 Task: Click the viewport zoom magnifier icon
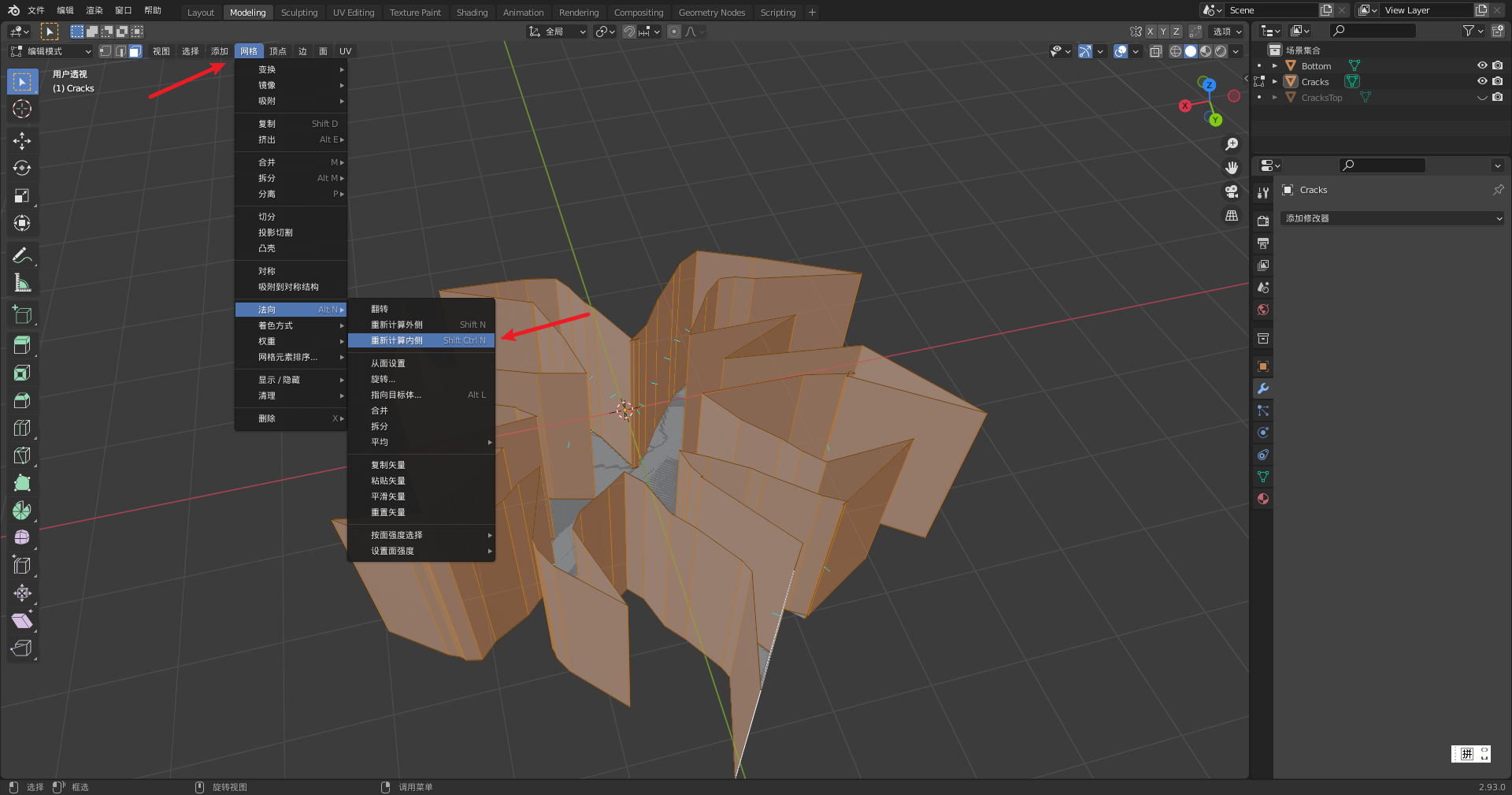click(x=1232, y=144)
